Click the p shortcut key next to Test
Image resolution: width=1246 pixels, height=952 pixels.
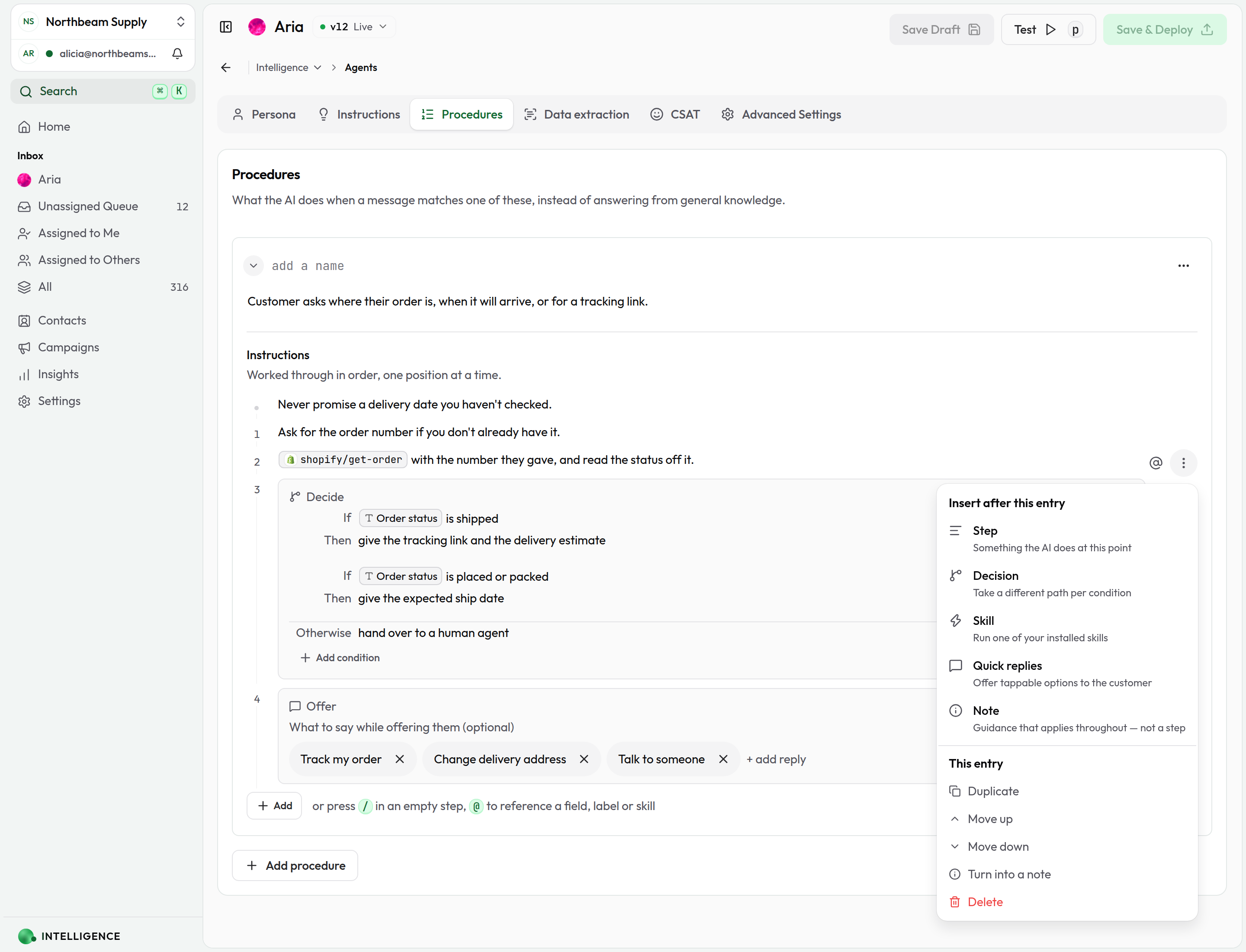pyautogui.click(x=1075, y=29)
